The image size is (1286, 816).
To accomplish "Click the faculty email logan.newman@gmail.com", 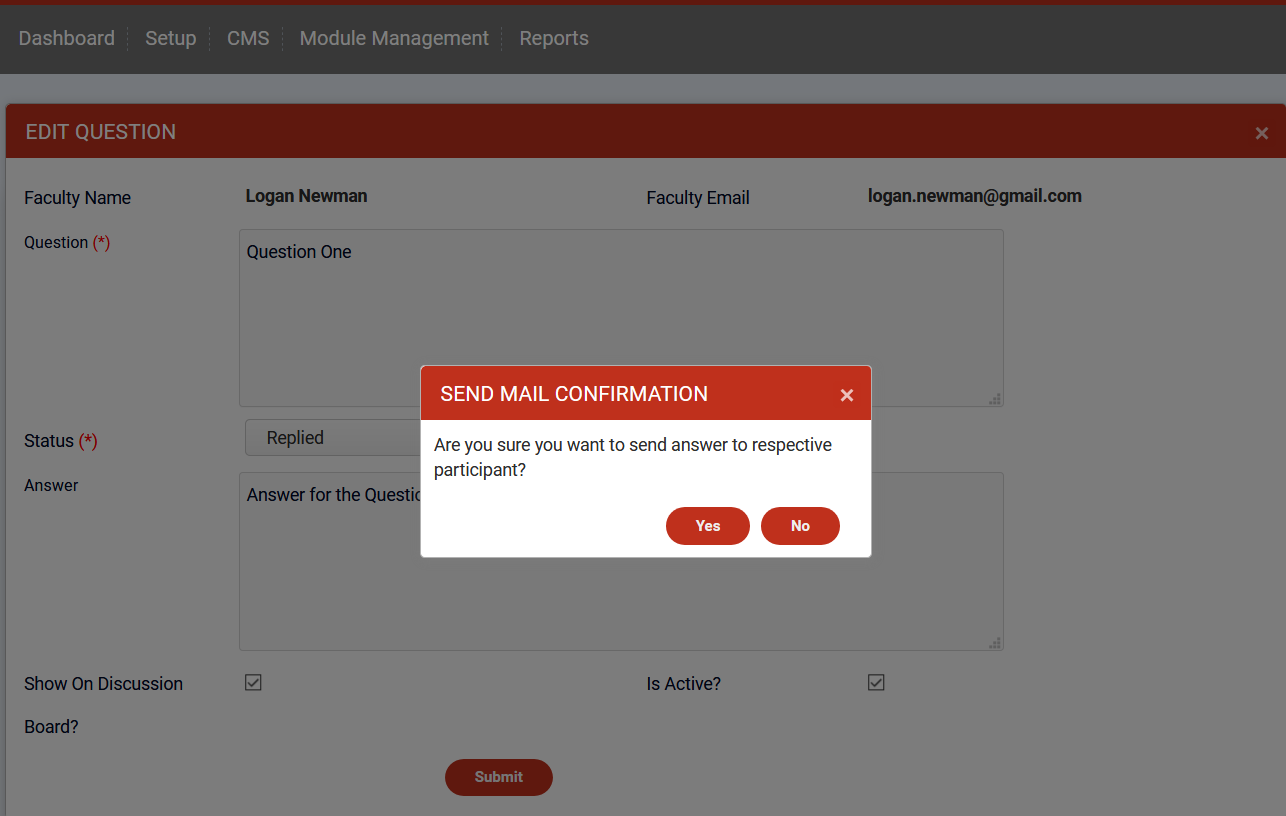I will point(974,196).
